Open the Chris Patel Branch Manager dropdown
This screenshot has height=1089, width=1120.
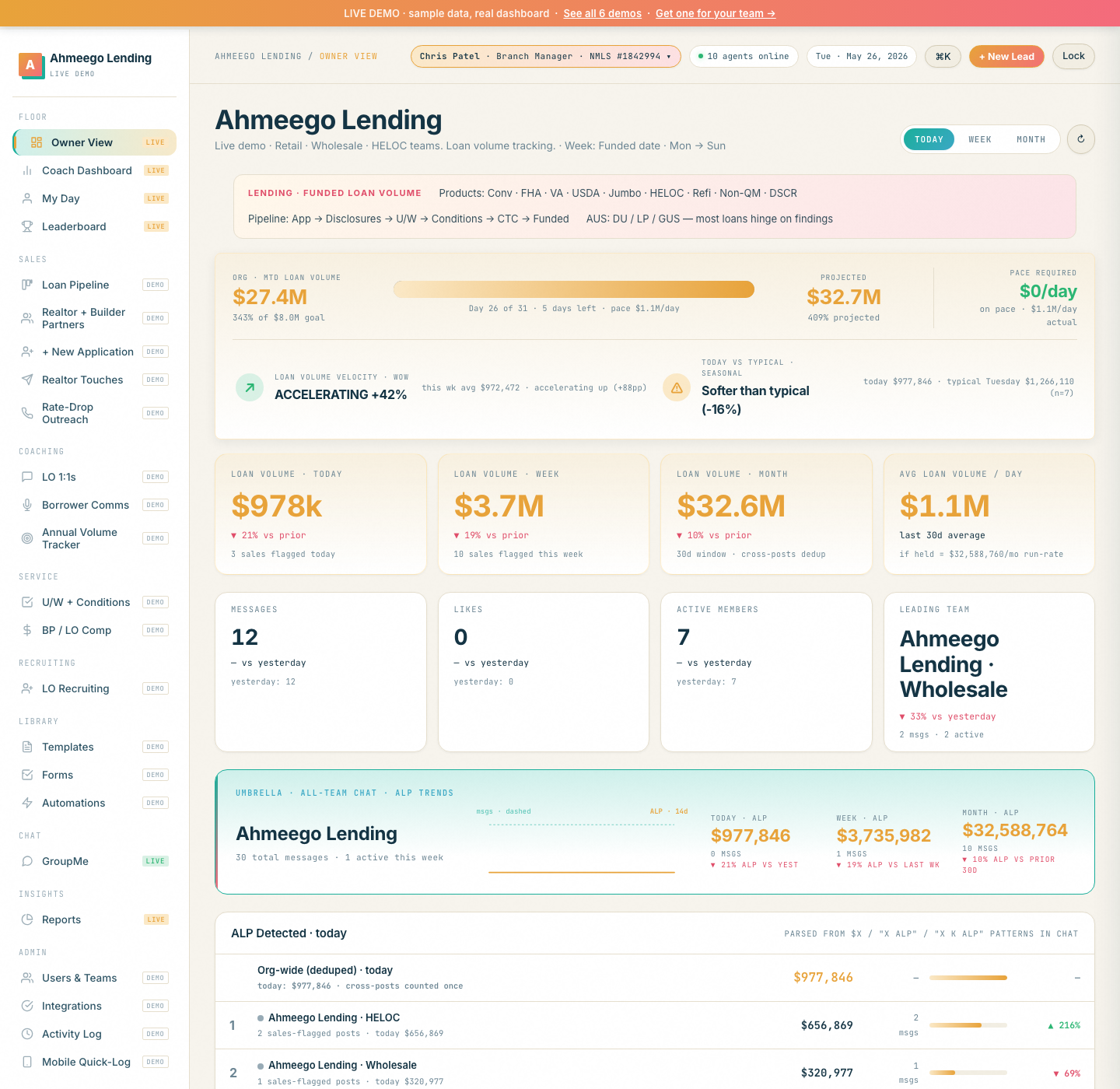[x=546, y=56]
